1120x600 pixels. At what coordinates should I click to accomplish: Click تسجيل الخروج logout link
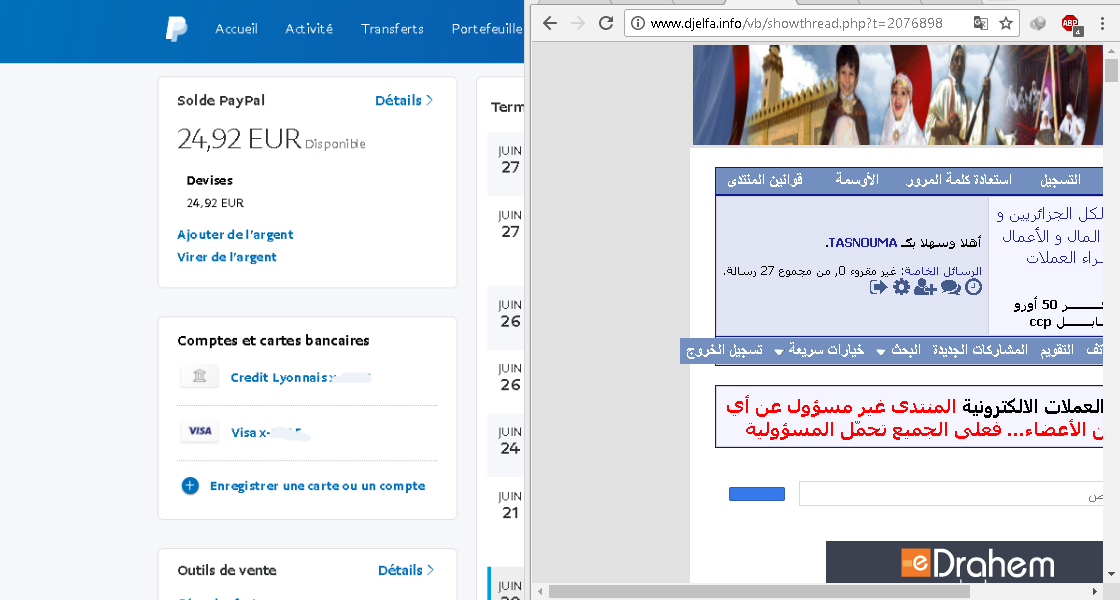724,350
